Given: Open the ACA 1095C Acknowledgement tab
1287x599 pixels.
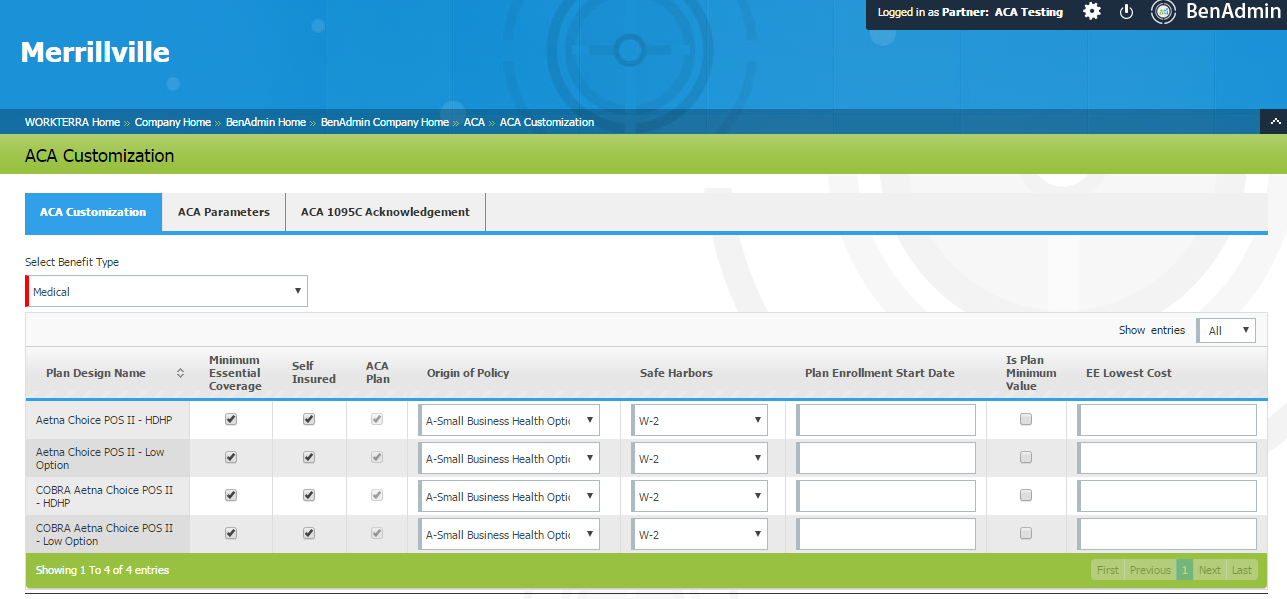Looking at the screenshot, I should [385, 212].
